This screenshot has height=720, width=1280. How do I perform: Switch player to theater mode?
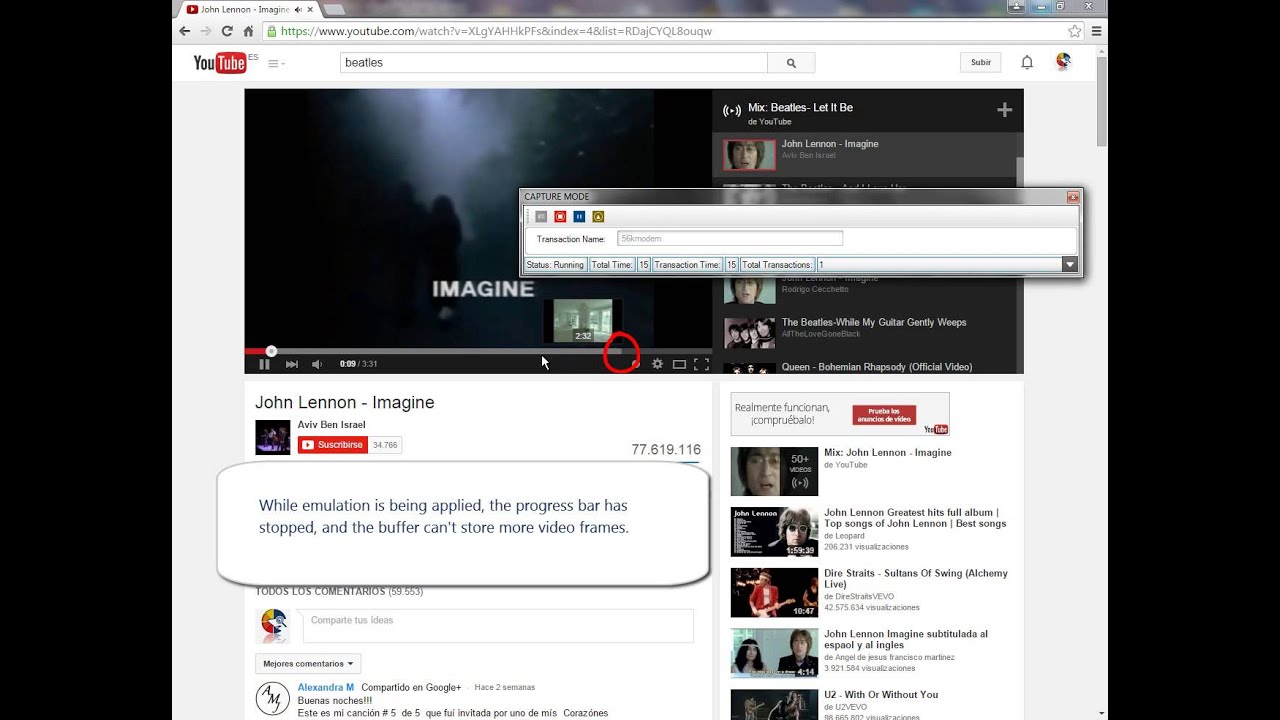(679, 364)
